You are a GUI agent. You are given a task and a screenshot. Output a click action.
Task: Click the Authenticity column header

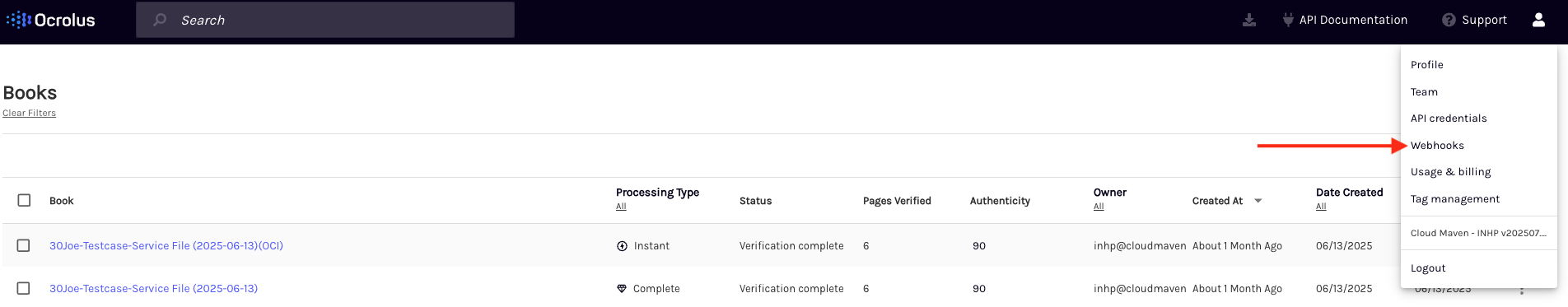[1000, 201]
